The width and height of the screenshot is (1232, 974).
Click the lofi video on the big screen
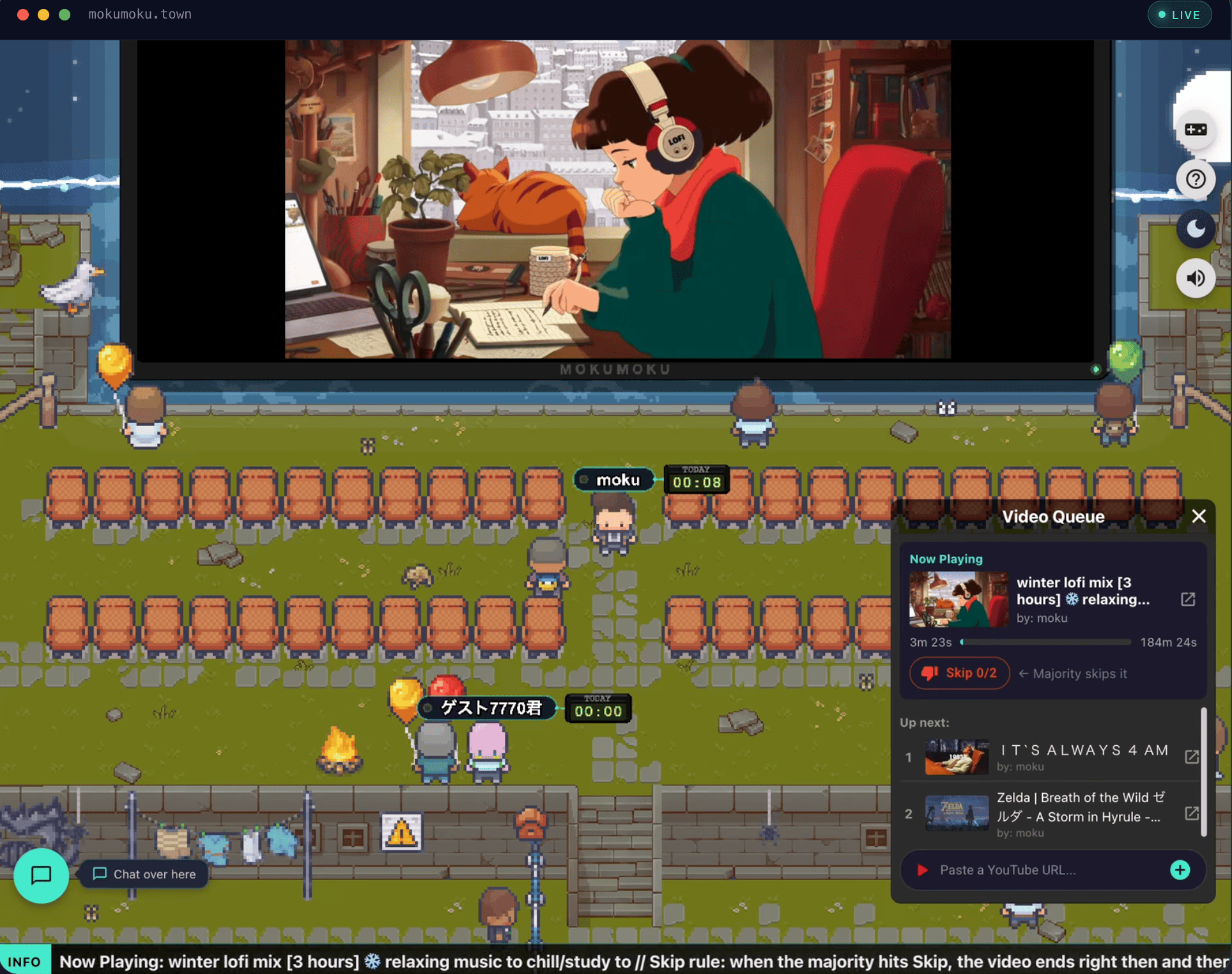[x=617, y=199]
